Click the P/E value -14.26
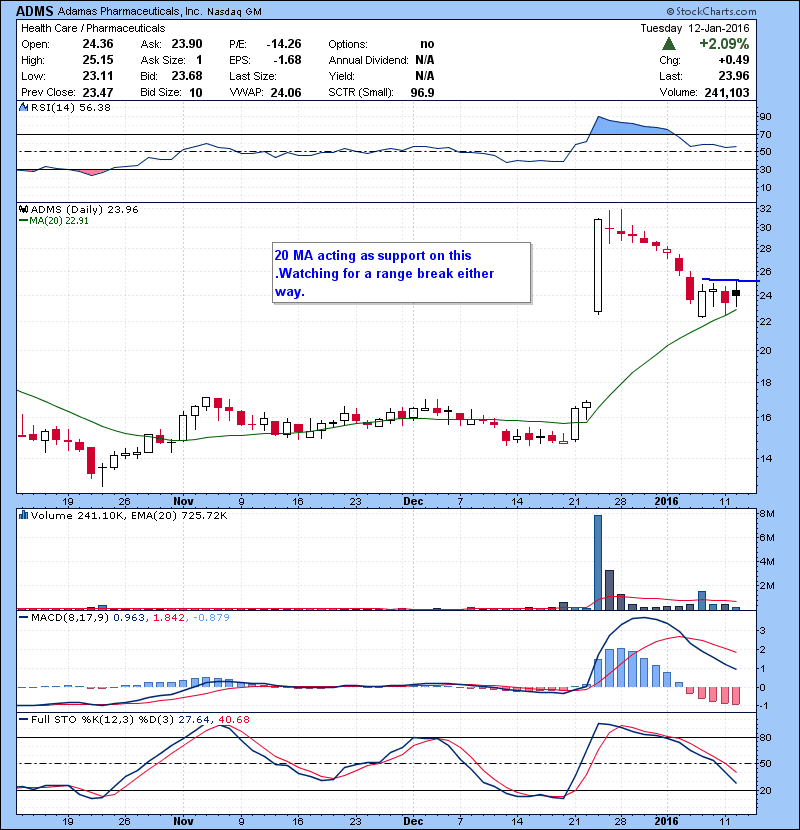 click(x=284, y=44)
